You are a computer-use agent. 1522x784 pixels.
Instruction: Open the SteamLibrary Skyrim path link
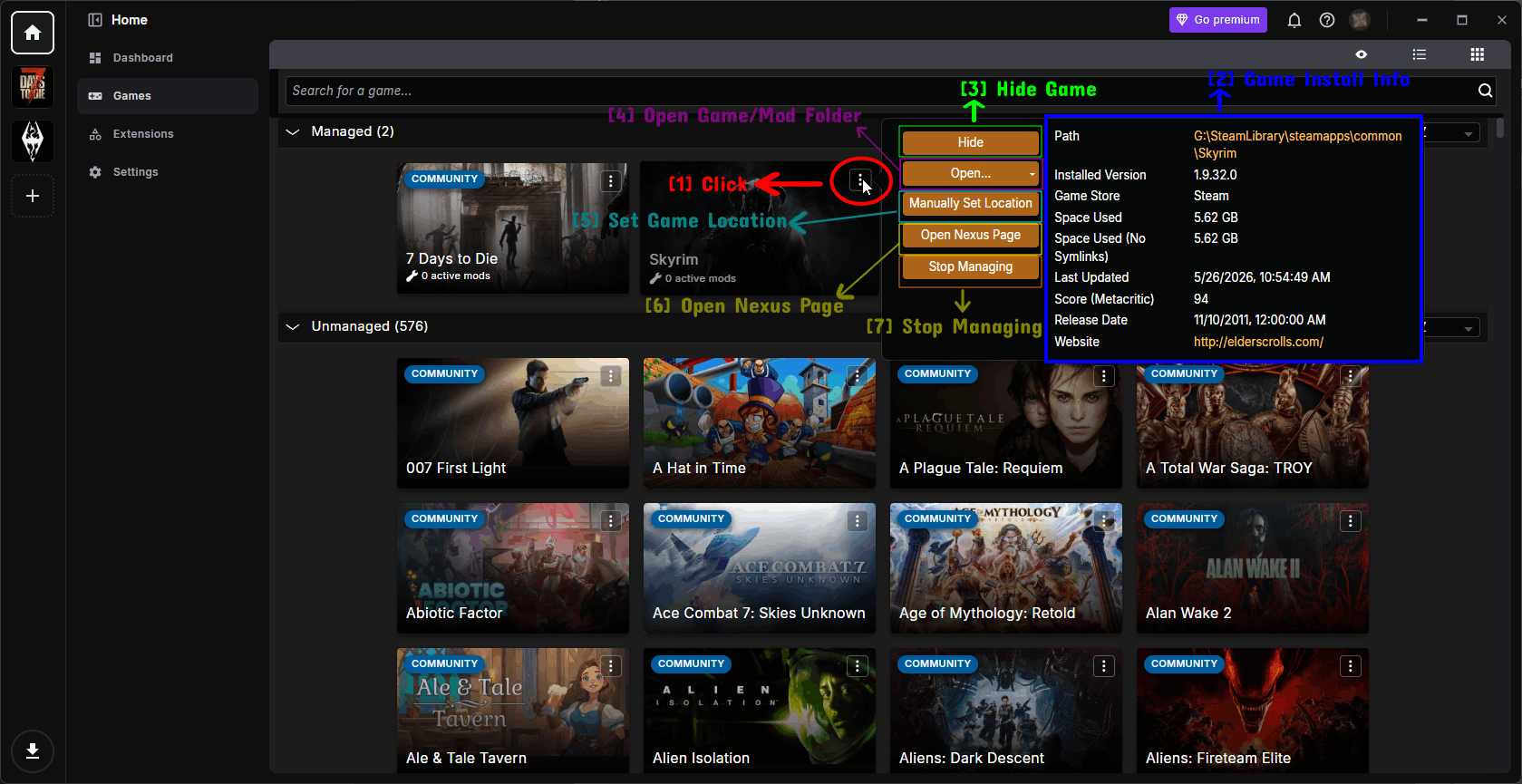[x=1297, y=144]
